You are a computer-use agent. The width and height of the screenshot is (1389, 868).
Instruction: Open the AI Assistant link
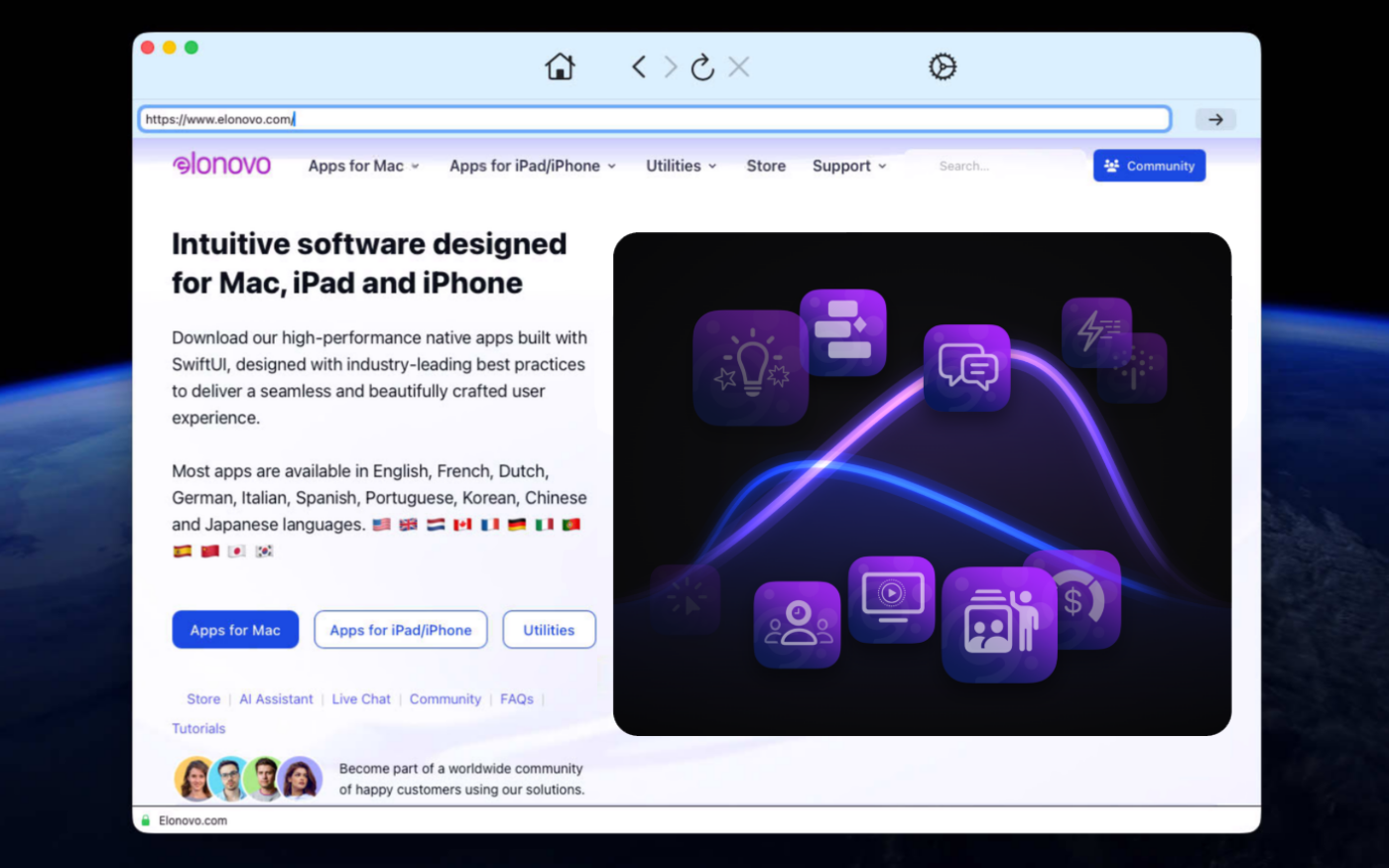pyautogui.click(x=276, y=699)
